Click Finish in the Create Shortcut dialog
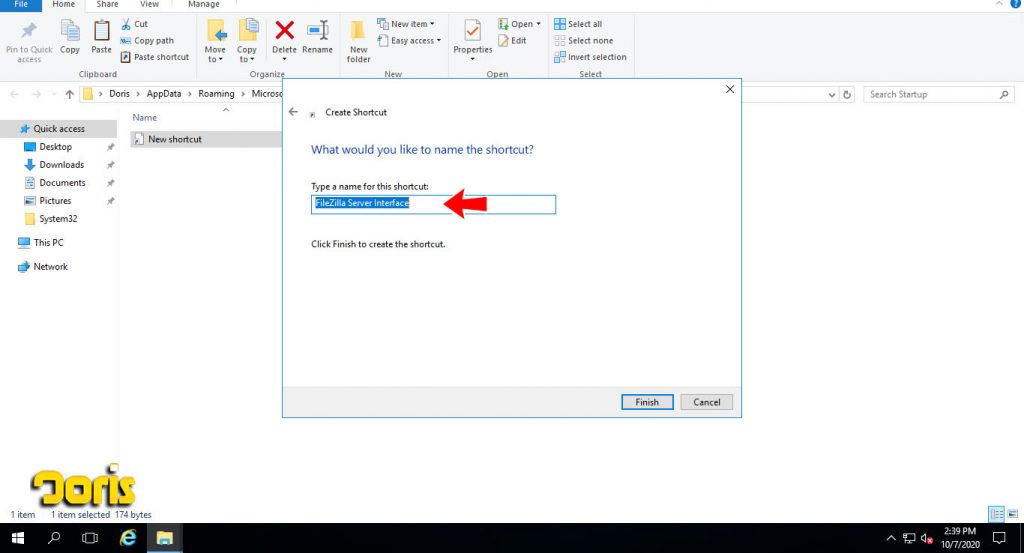The image size is (1024, 553). [647, 402]
